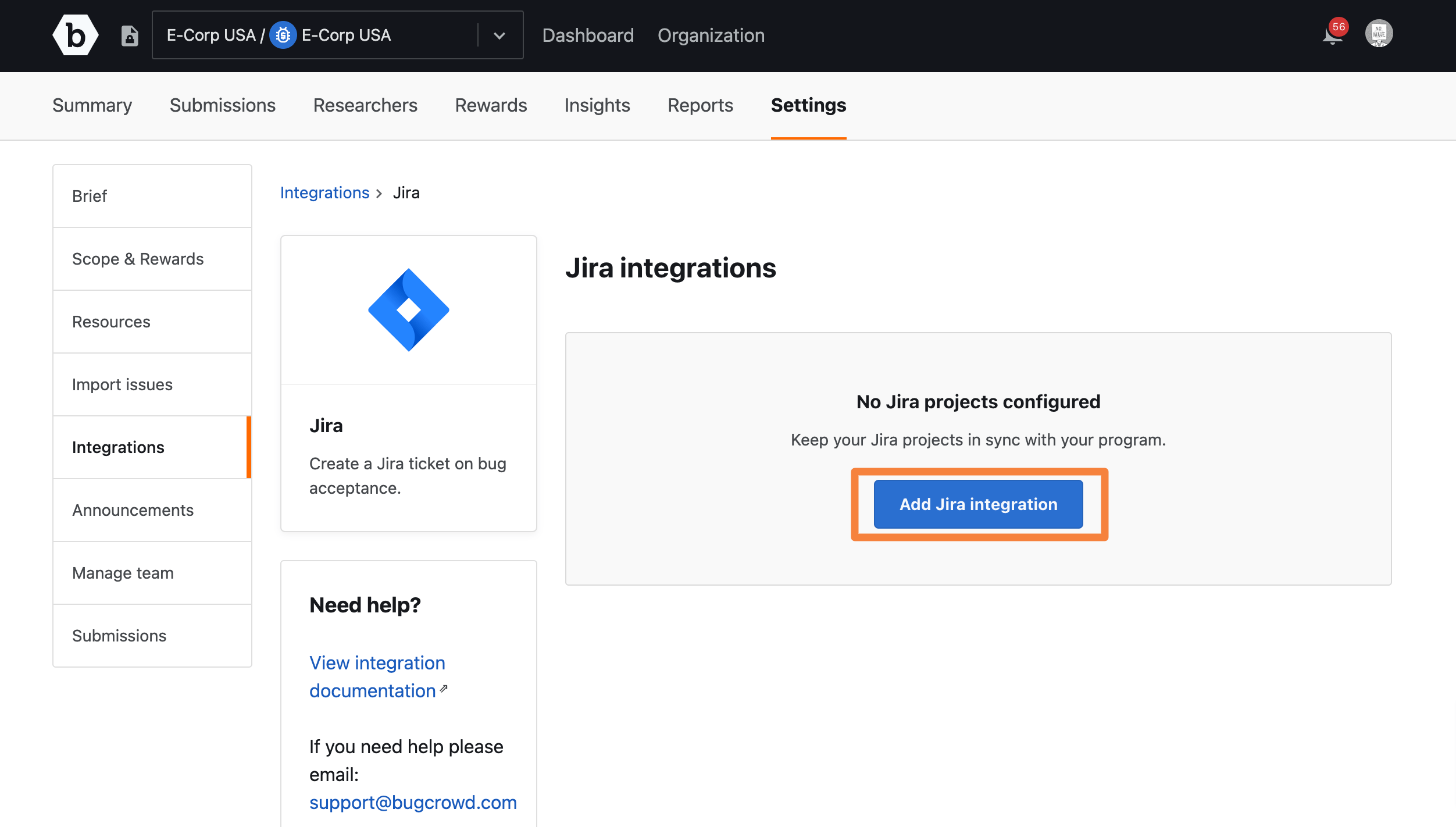The width and height of the screenshot is (1456, 827).
Task: Open the Dashboard menu item
Action: click(x=588, y=35)
